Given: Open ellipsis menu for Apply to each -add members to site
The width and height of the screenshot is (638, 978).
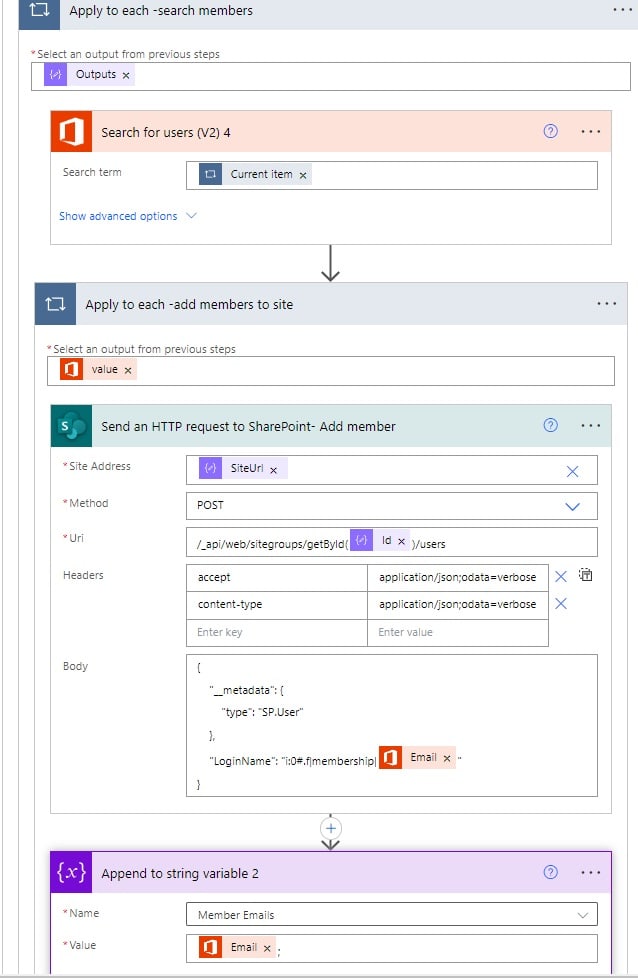Looking at the screenshot, I should coord(606,304).
